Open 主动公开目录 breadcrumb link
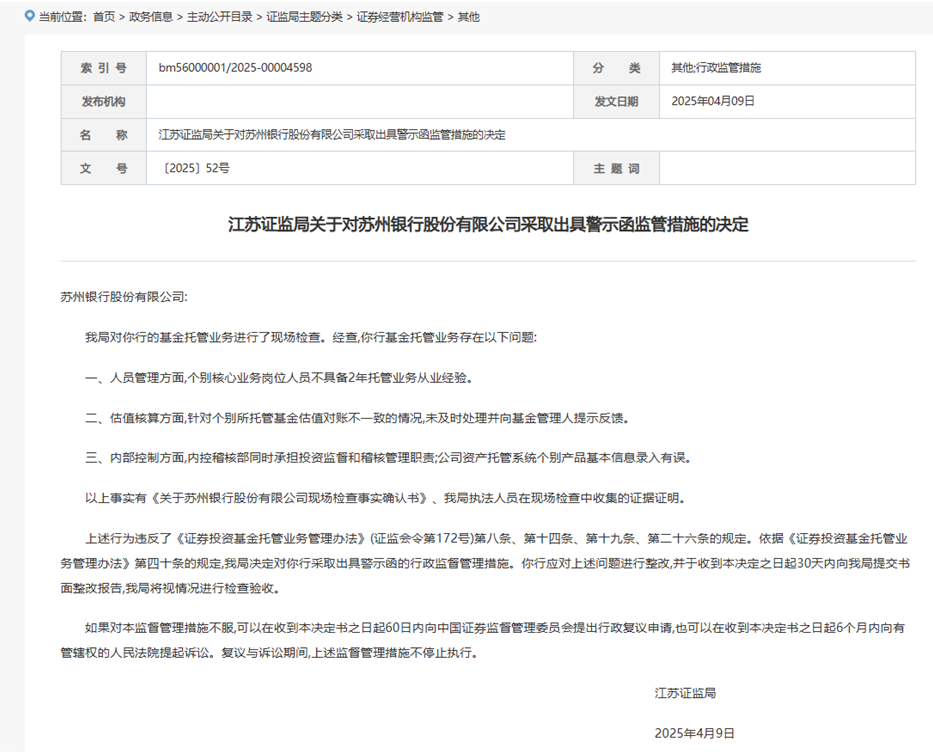This screenshot has width=933, height=752. point(220,17)
